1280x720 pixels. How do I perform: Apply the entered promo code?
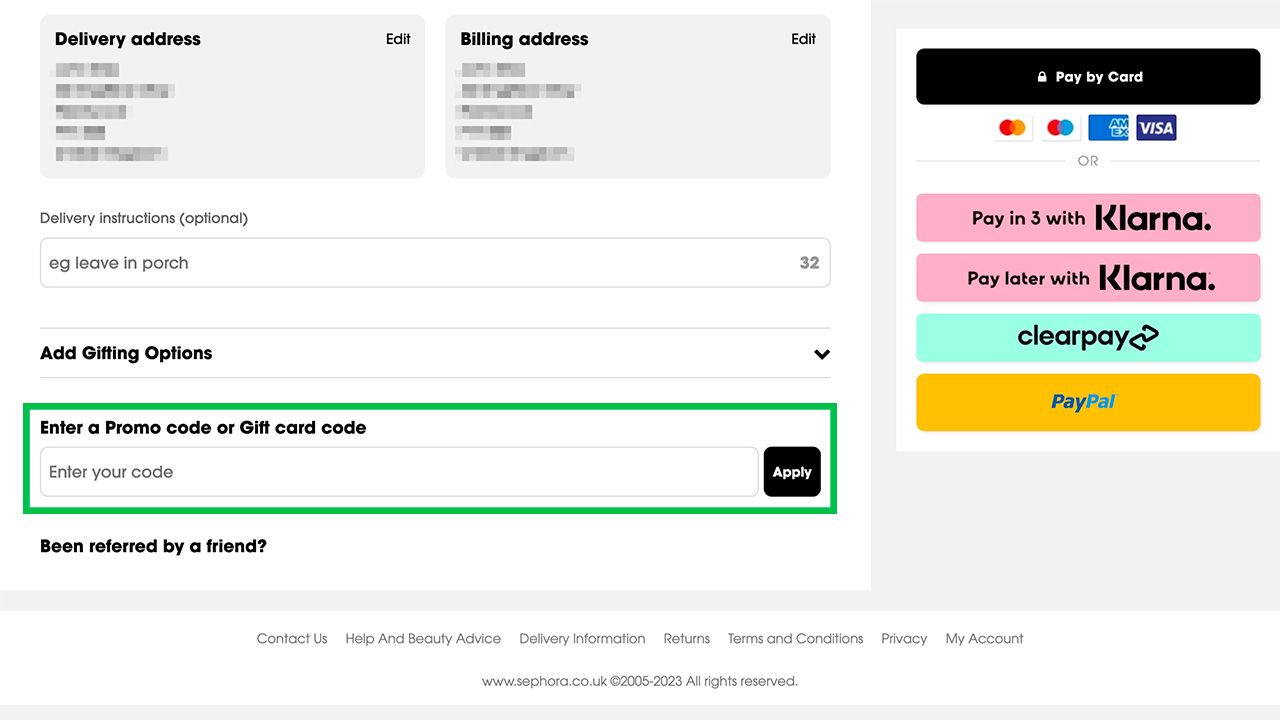pyautogui.click(x=792, y=472)
